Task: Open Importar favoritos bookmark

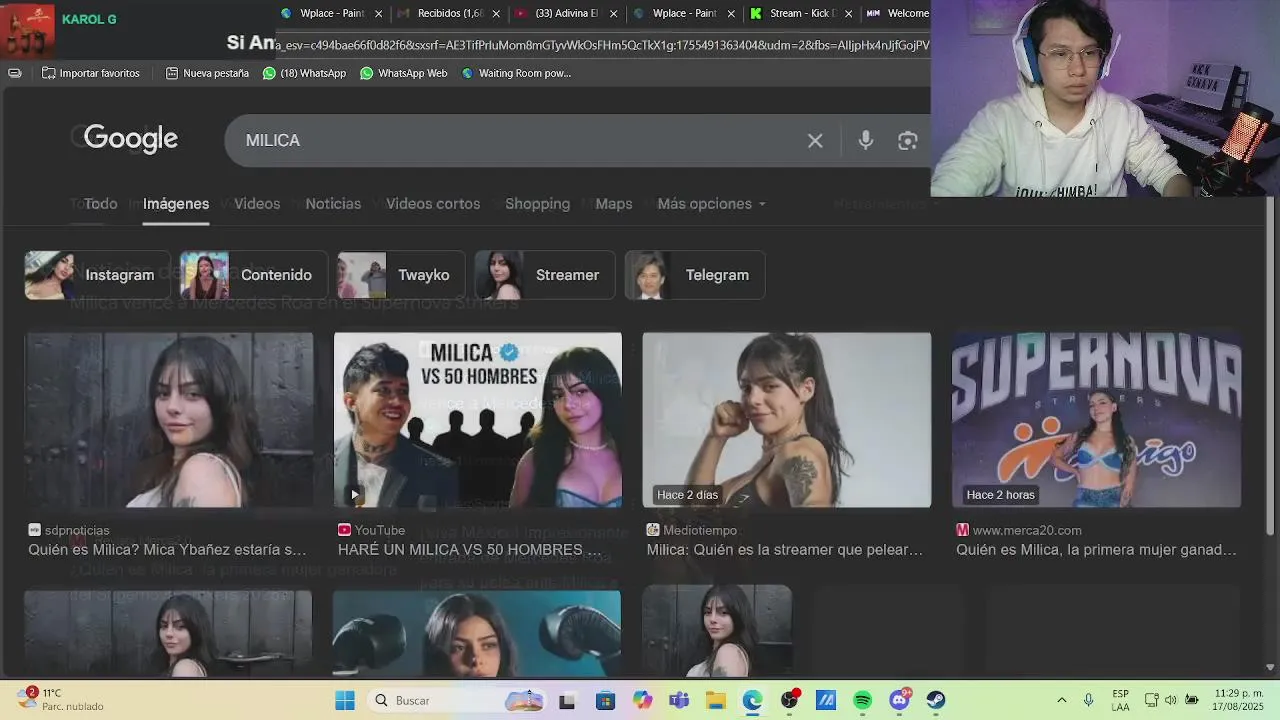Action: click(x=90, y=73)
